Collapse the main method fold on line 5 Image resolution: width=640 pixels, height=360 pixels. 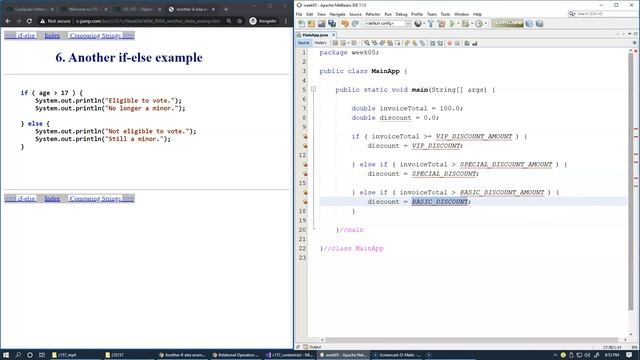pos(313,89)
